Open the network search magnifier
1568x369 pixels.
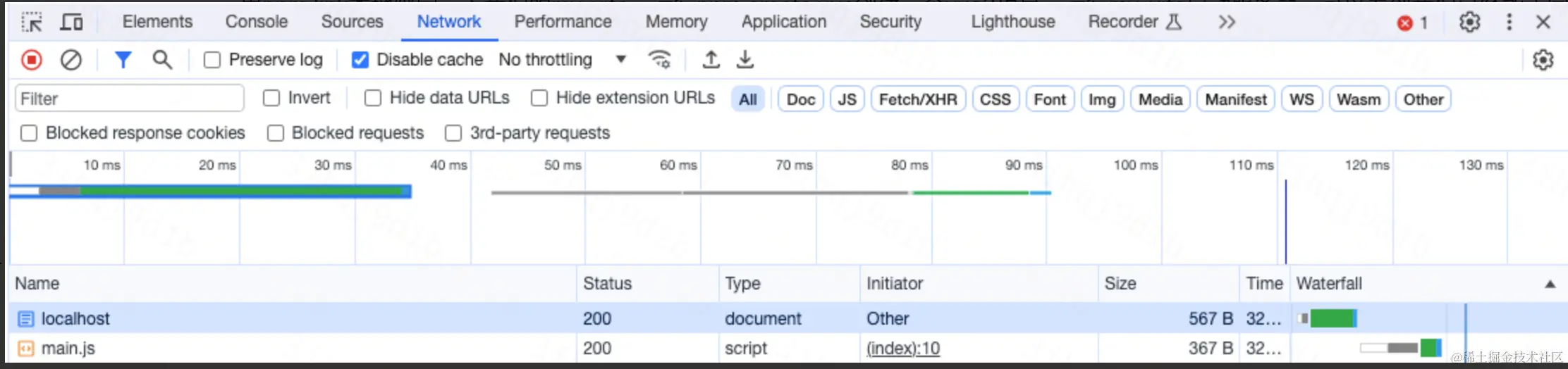[x=162, y=60]
